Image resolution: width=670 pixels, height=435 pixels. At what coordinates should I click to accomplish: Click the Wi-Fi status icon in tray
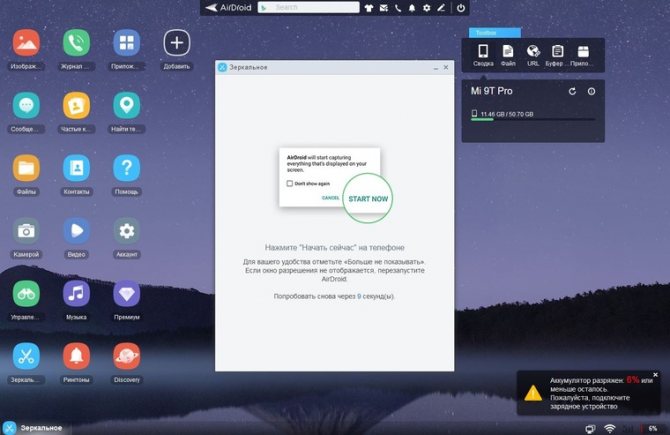point(610,428)
